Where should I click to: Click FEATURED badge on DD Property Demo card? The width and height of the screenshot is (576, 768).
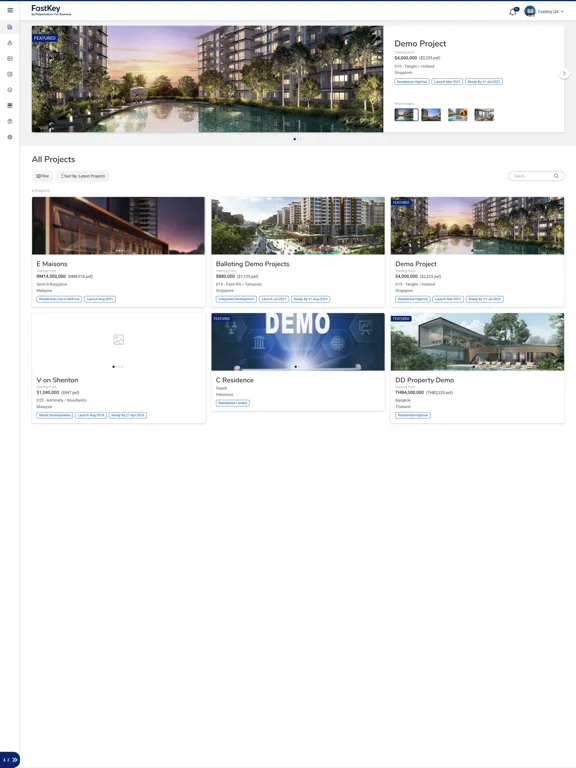401,318
